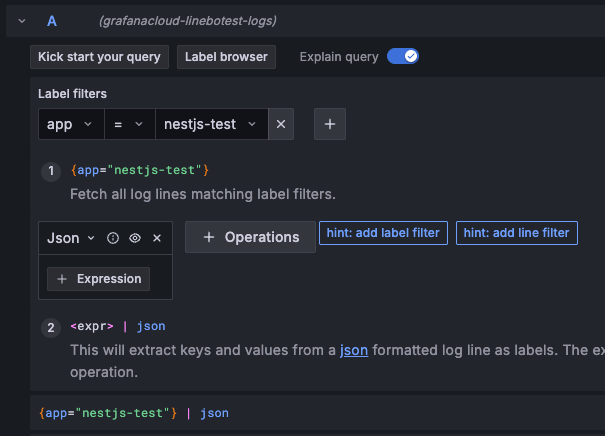This screenshot has width=605, height=436.
Task: Add a new operation via Operations
Action: [x=250, y=237]
